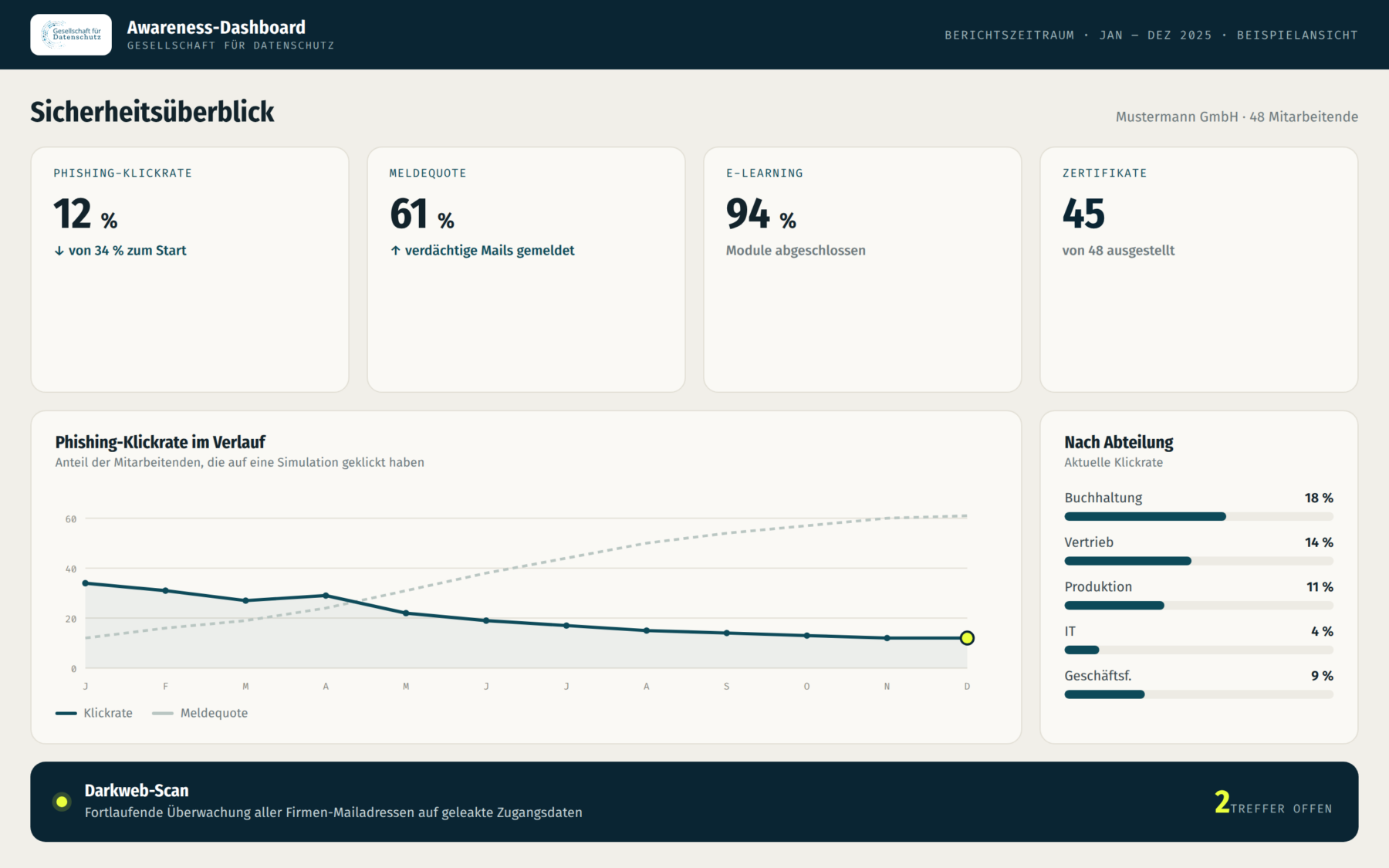Click the '11 %' Produktion value

click(x=1320, y=587)
